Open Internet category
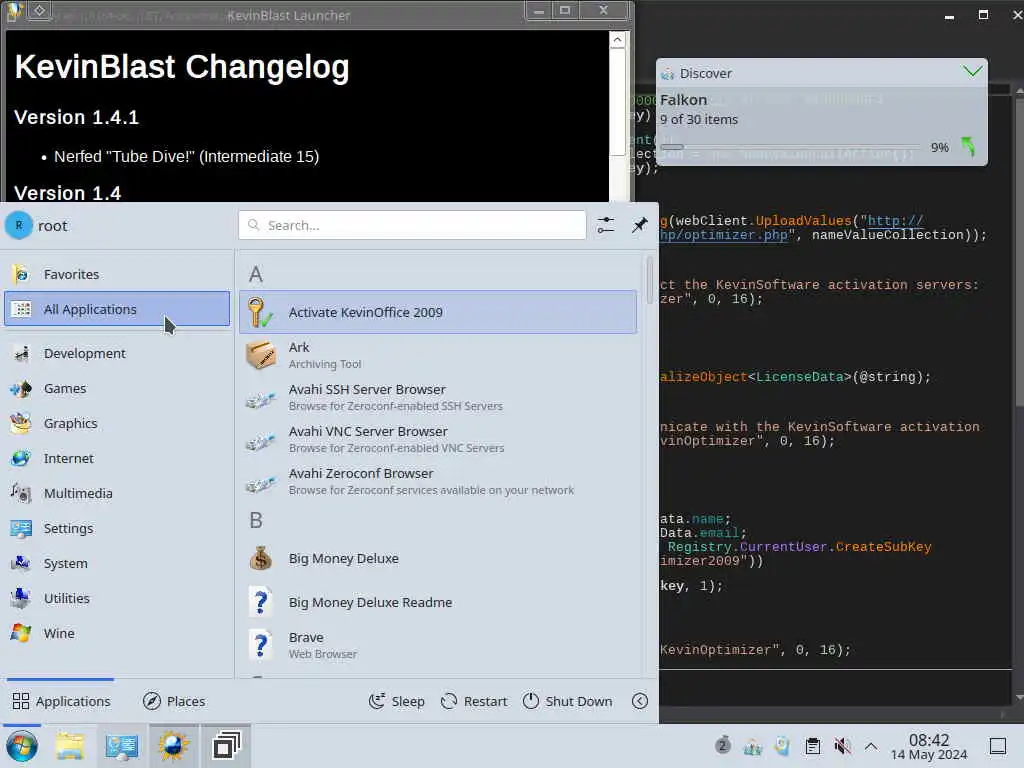 [x=117, y=458]
